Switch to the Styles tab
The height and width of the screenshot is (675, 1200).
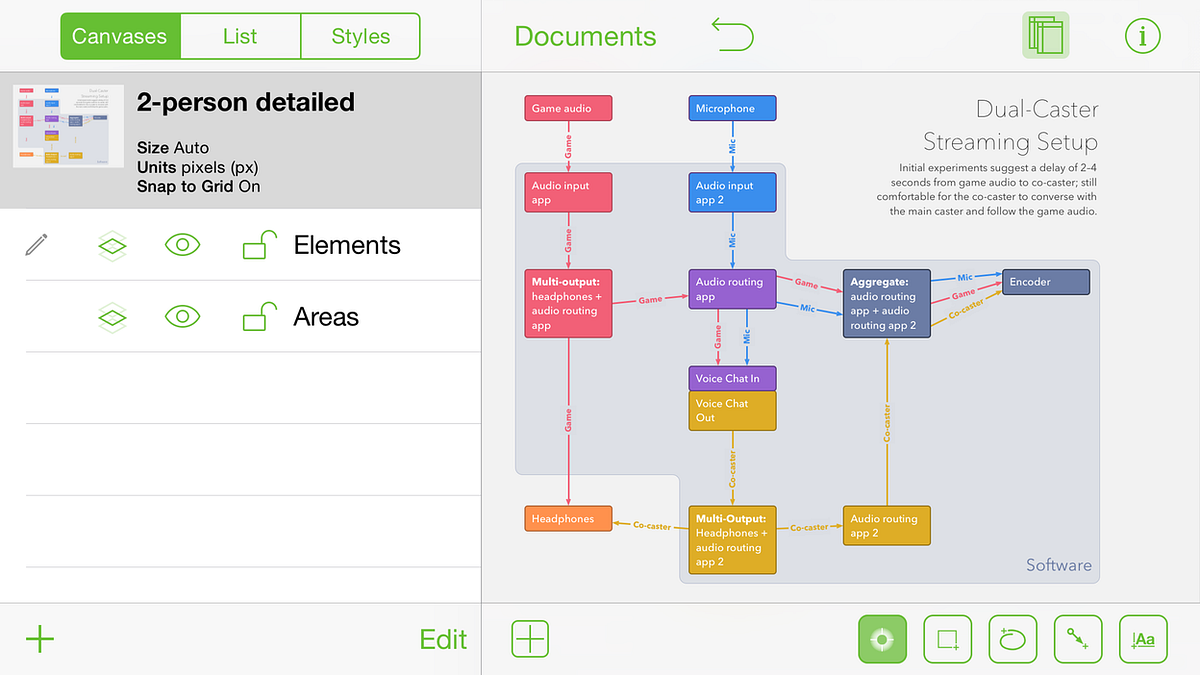click(360, 35)
